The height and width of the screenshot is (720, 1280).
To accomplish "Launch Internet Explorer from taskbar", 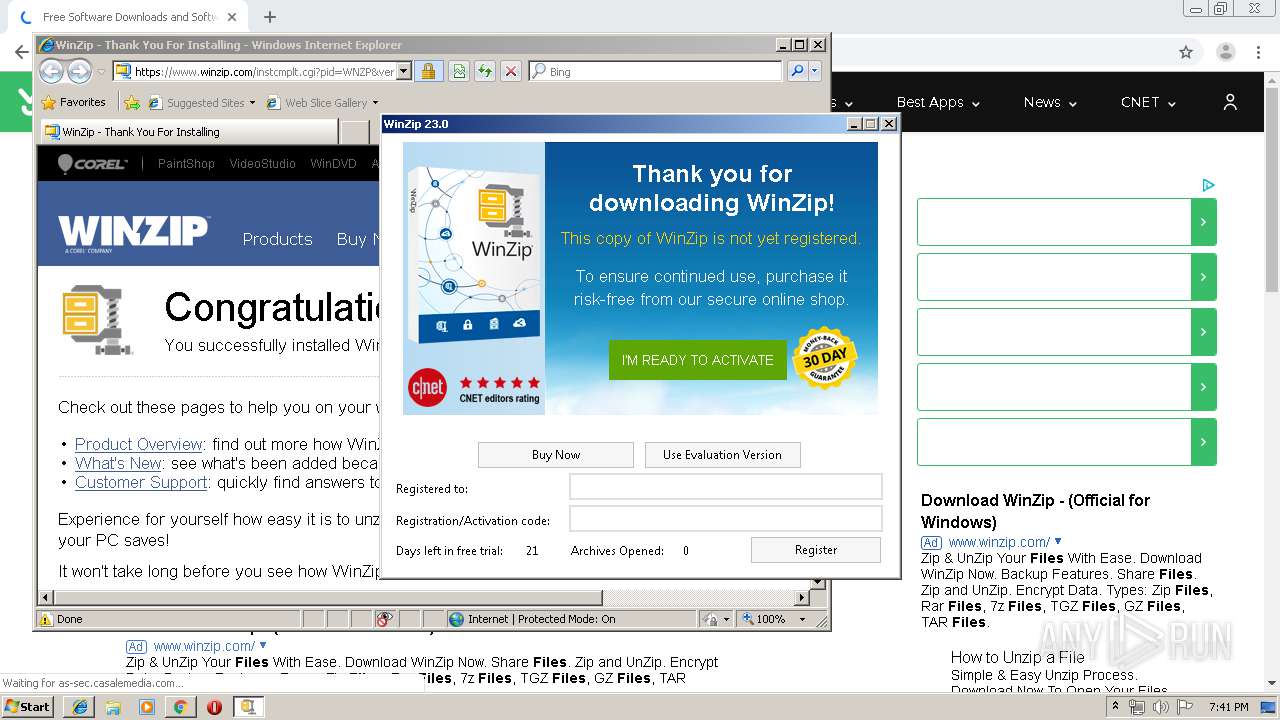I will pyautogui.click(x=79, y=707).
